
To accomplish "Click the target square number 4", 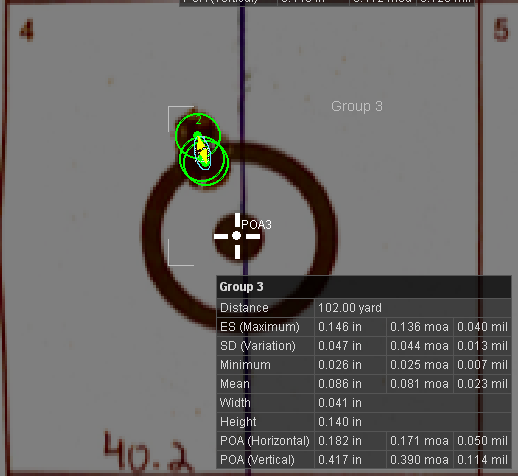I will 27,31.
